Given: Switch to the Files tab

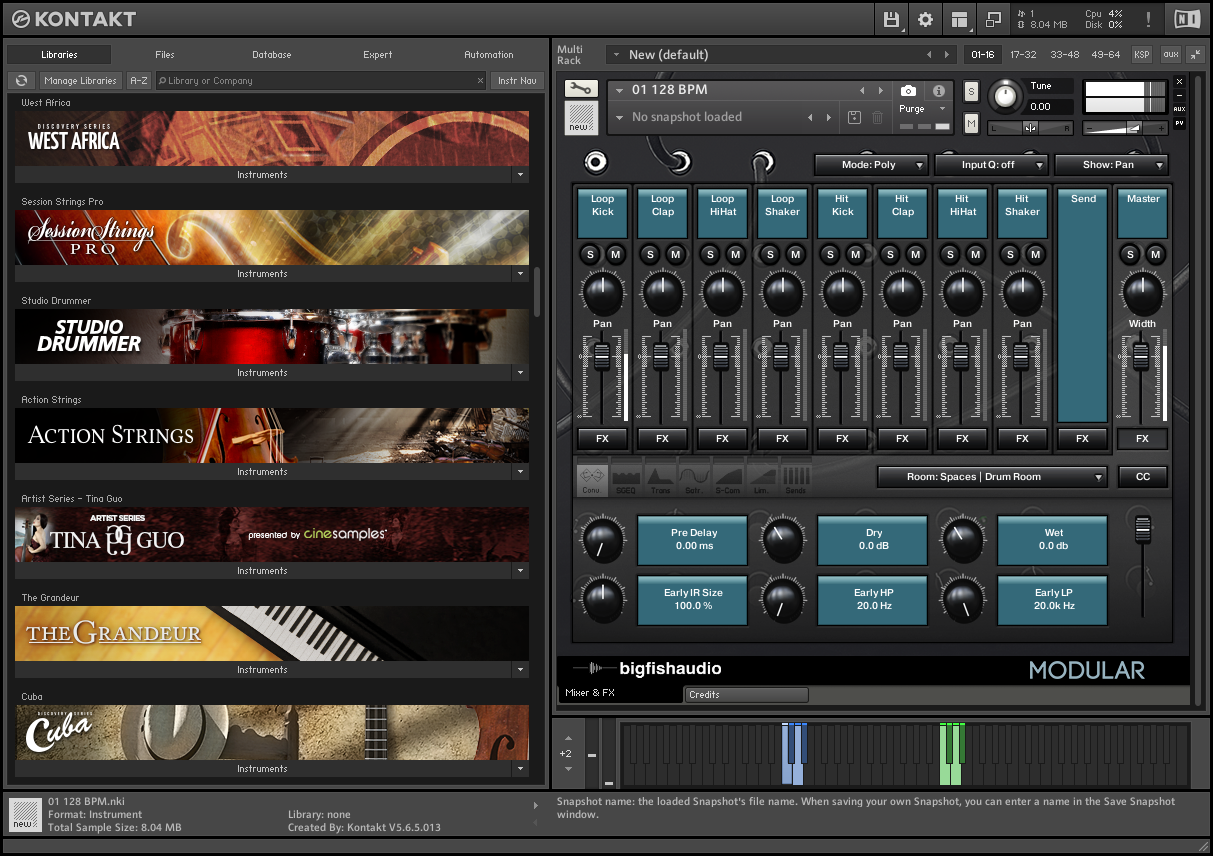Looking at the screenshot, I should pyautogui.click(x=165, y=55).
